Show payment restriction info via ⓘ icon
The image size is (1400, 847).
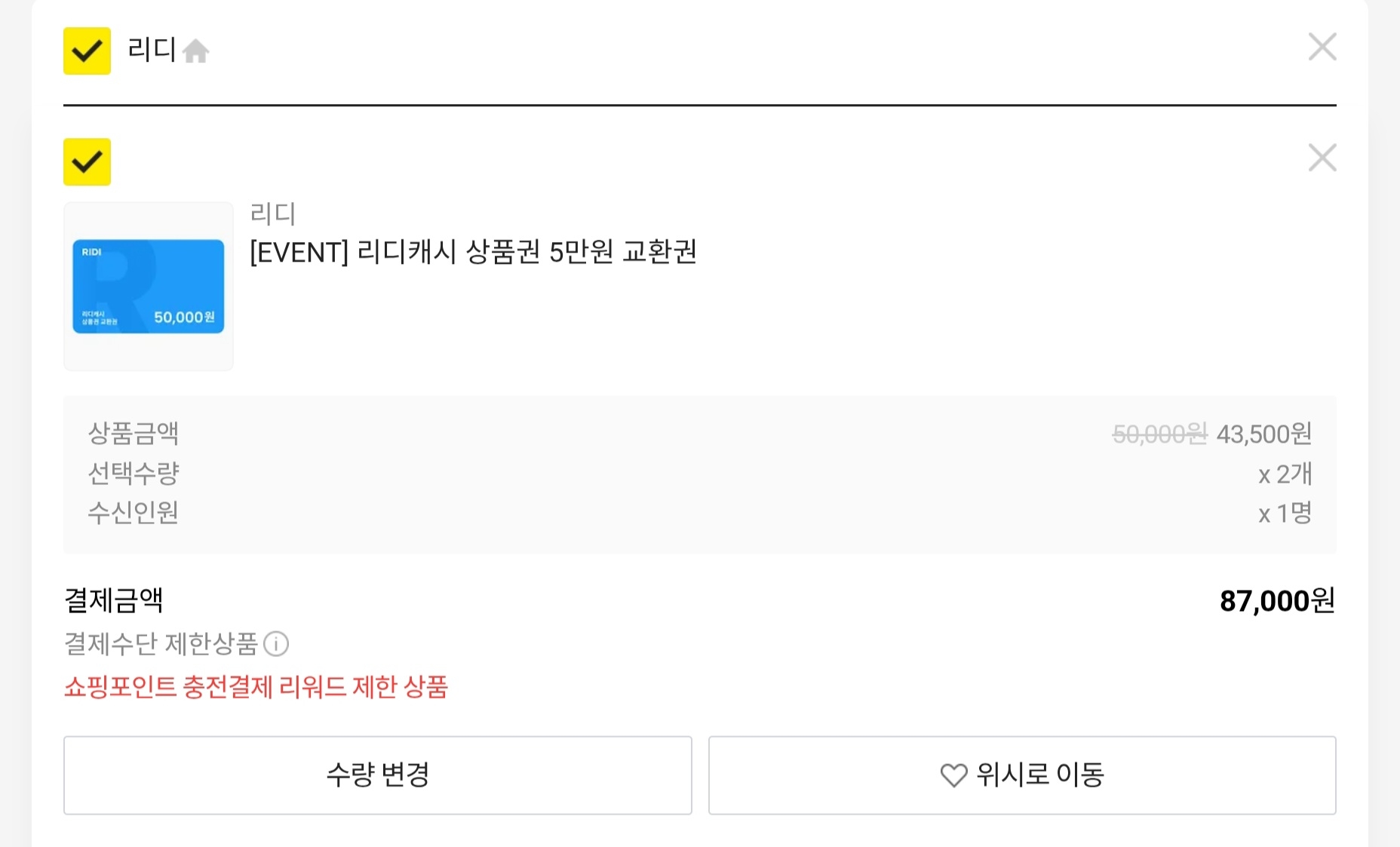click(277, 644)
